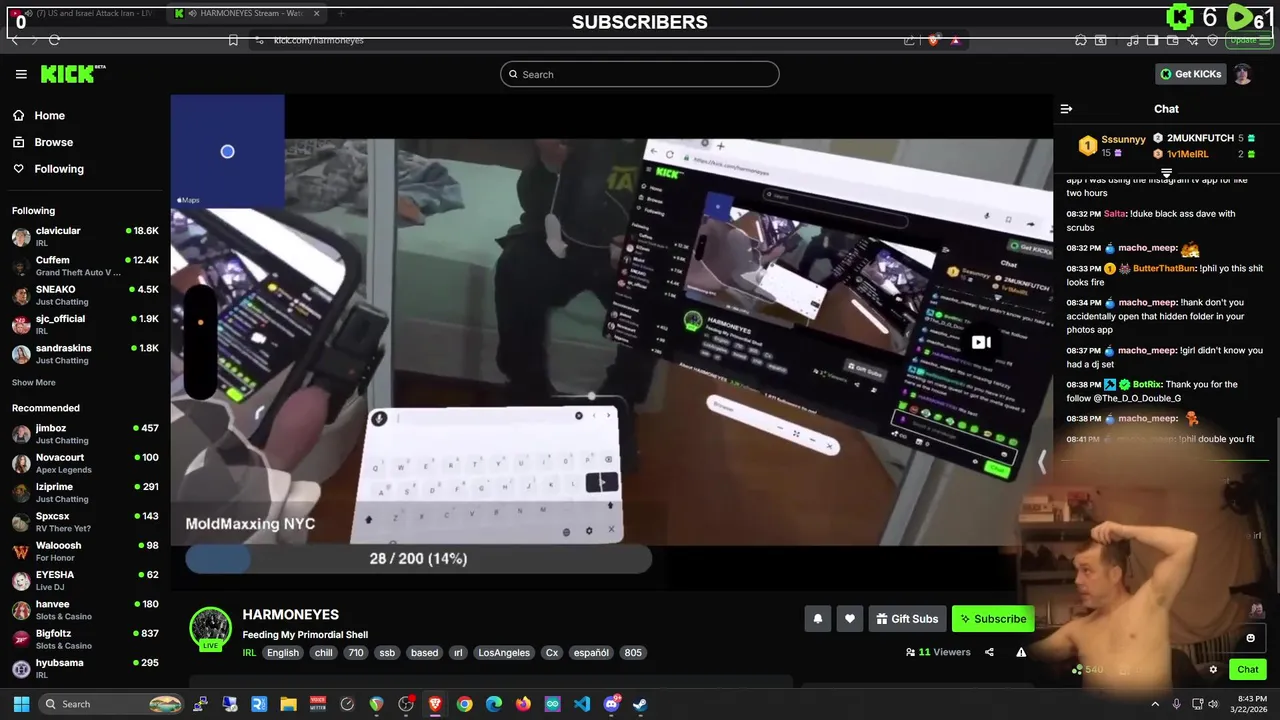Click the chill tag

point(323,652)
